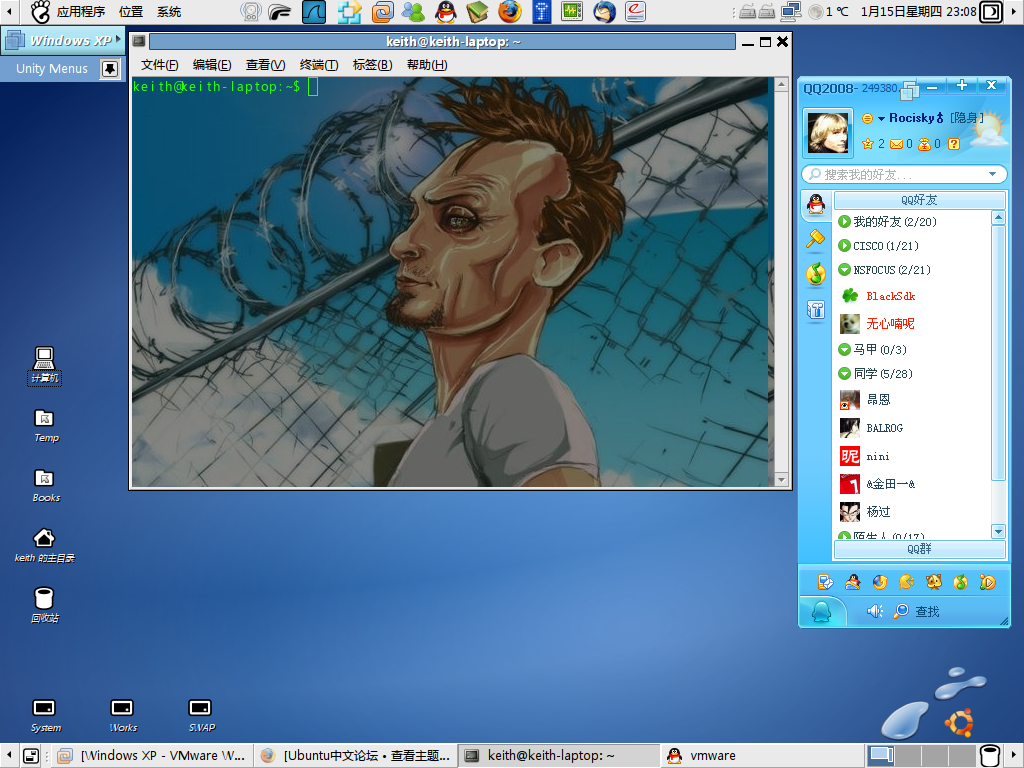Click the QQ main menu penguin button
Viewport: 1024px width, 768px height.
[822, 612]
